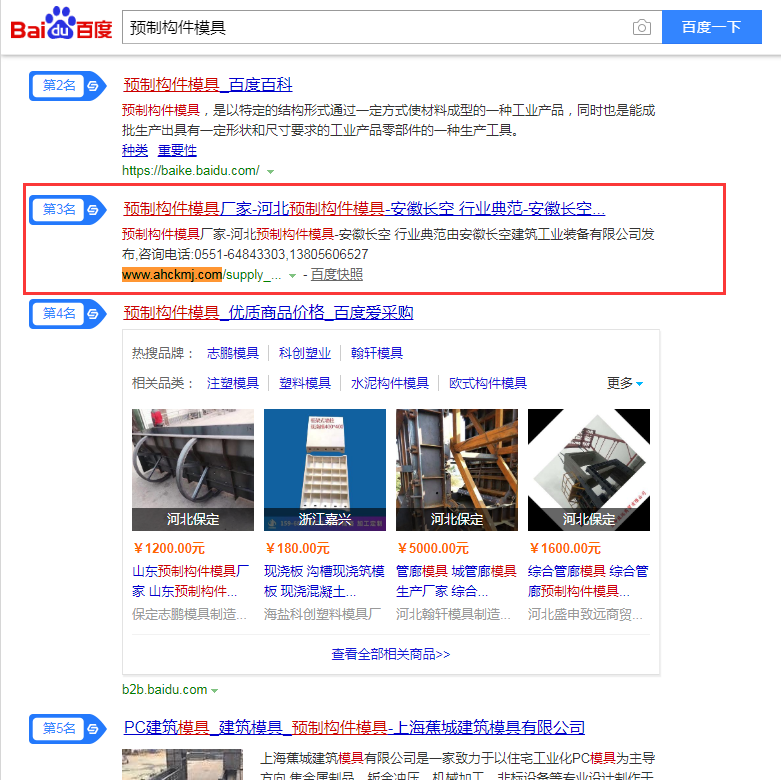Screen dimensions: 781x780
Task: Choose the 水泥构件模具 category
Action: (x=390, y=383)
